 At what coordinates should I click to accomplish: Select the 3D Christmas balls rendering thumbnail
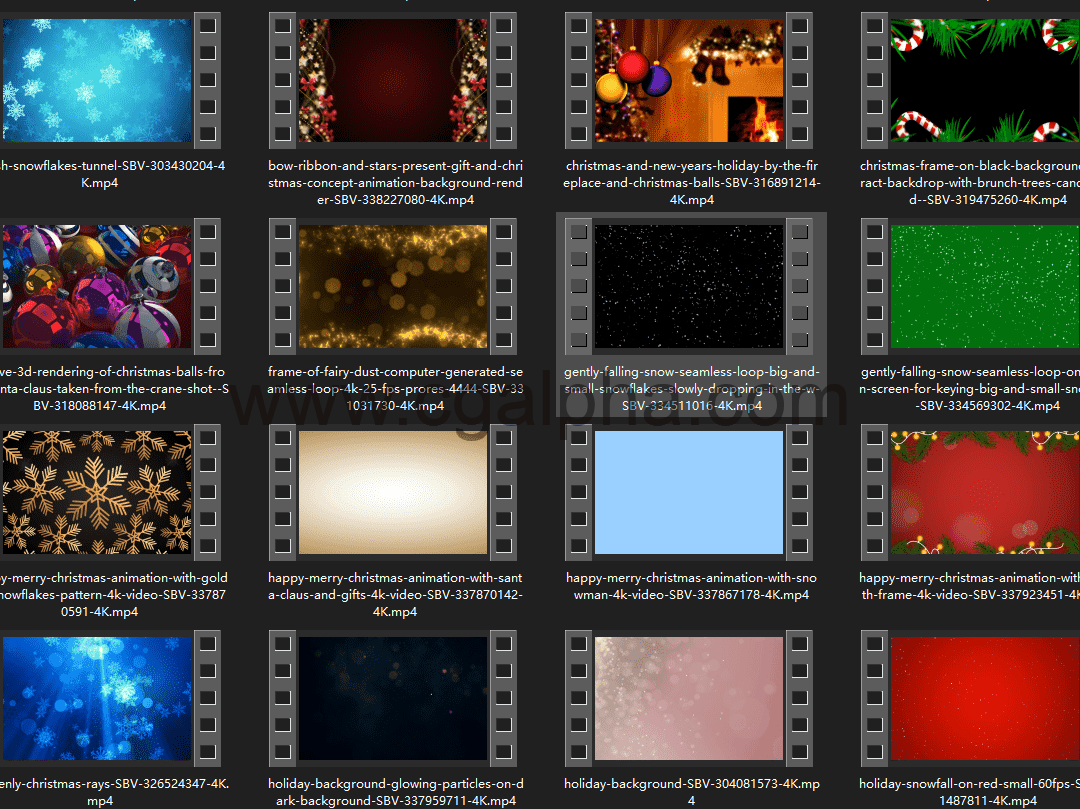pos(97,286)
